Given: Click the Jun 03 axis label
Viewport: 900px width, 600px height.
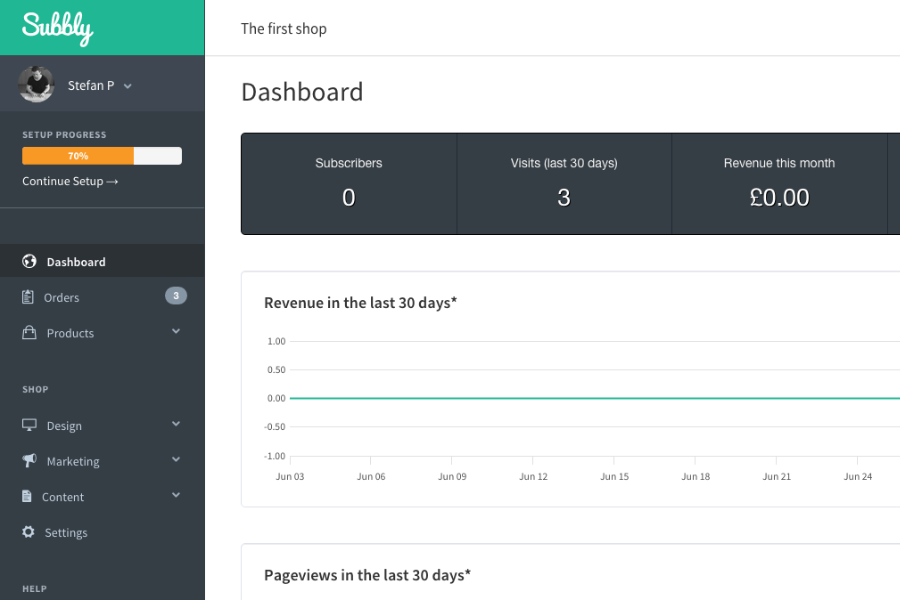Looking at the screenshot, I should [290, 477].
